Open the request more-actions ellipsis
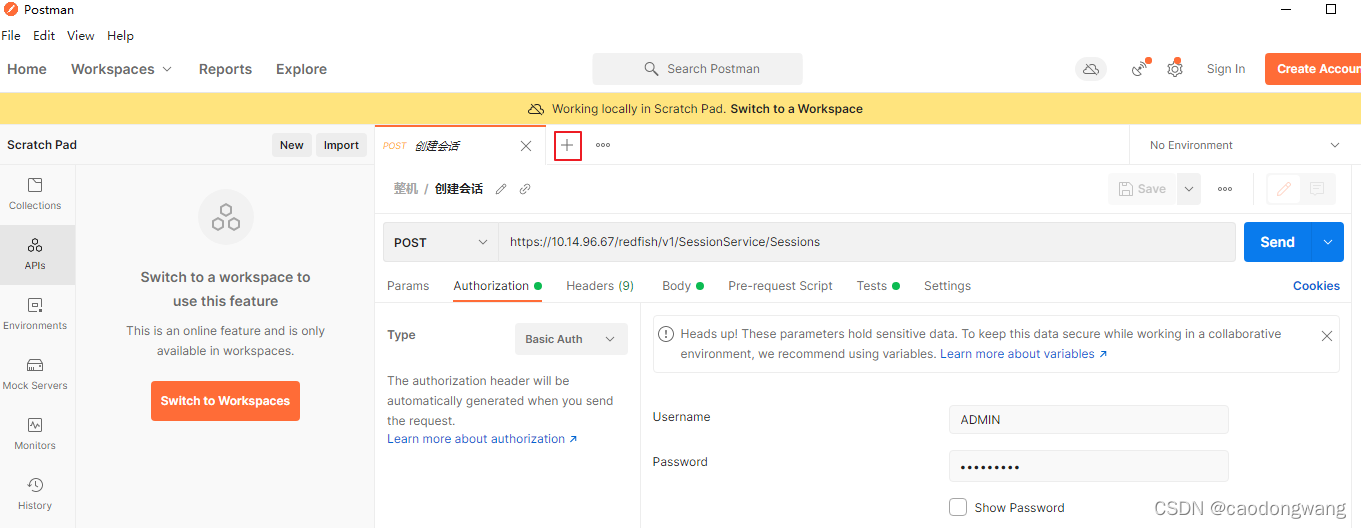 [1225, 189]
